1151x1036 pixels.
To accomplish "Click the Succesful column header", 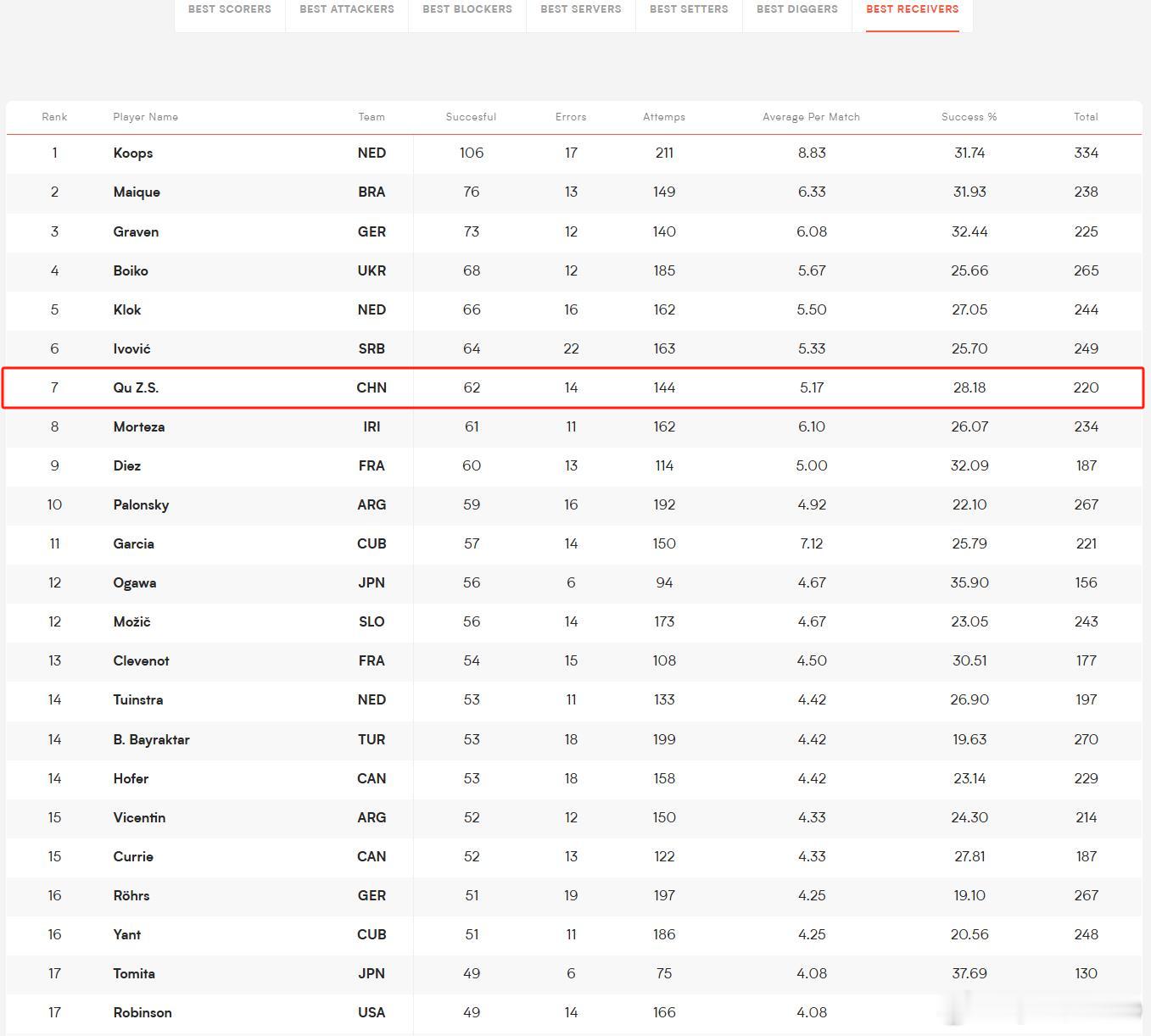I will tap(471, 117).
